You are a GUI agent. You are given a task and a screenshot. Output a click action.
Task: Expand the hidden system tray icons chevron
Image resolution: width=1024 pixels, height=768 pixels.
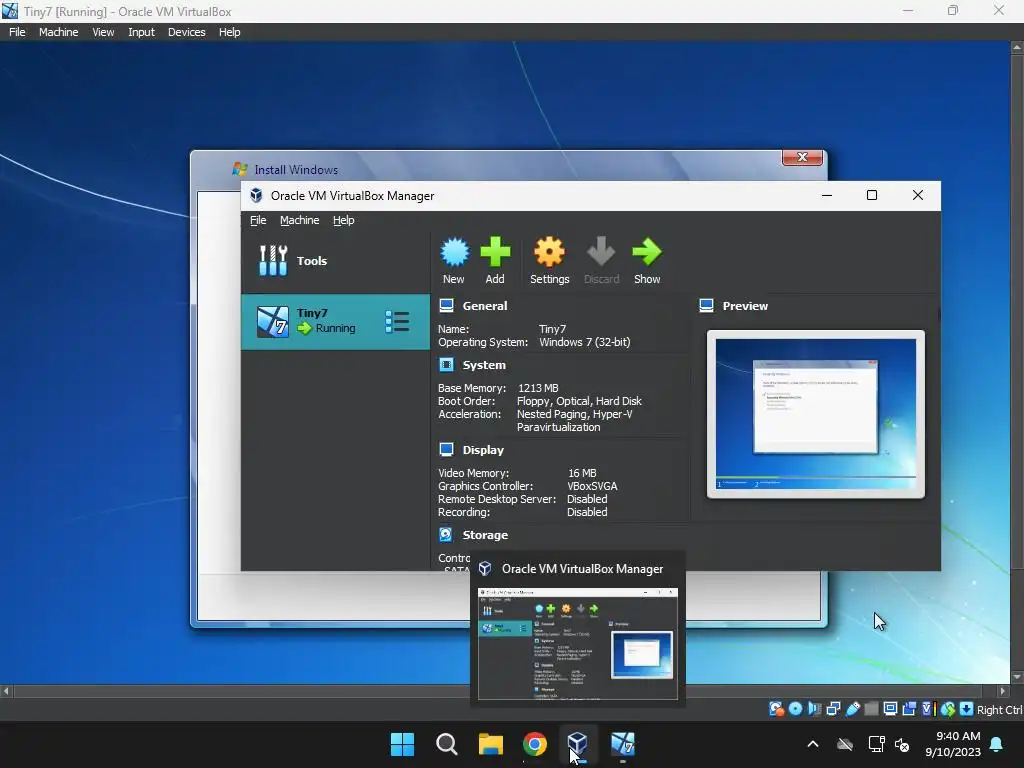coord(812,744)
